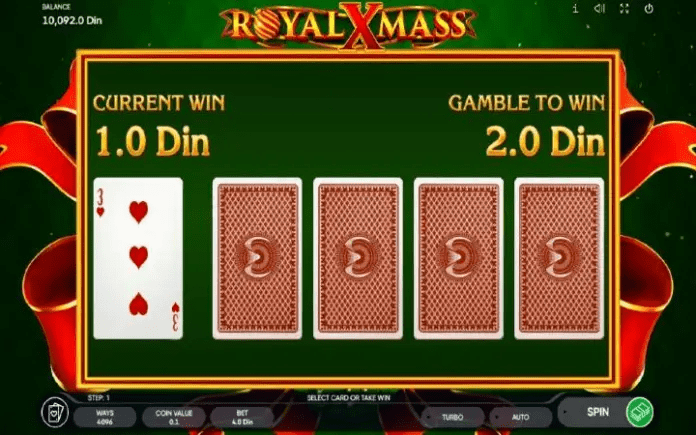Viewport: 696px width, 435px height.
Task: Click the green take win icon
Action: point(639,412)
